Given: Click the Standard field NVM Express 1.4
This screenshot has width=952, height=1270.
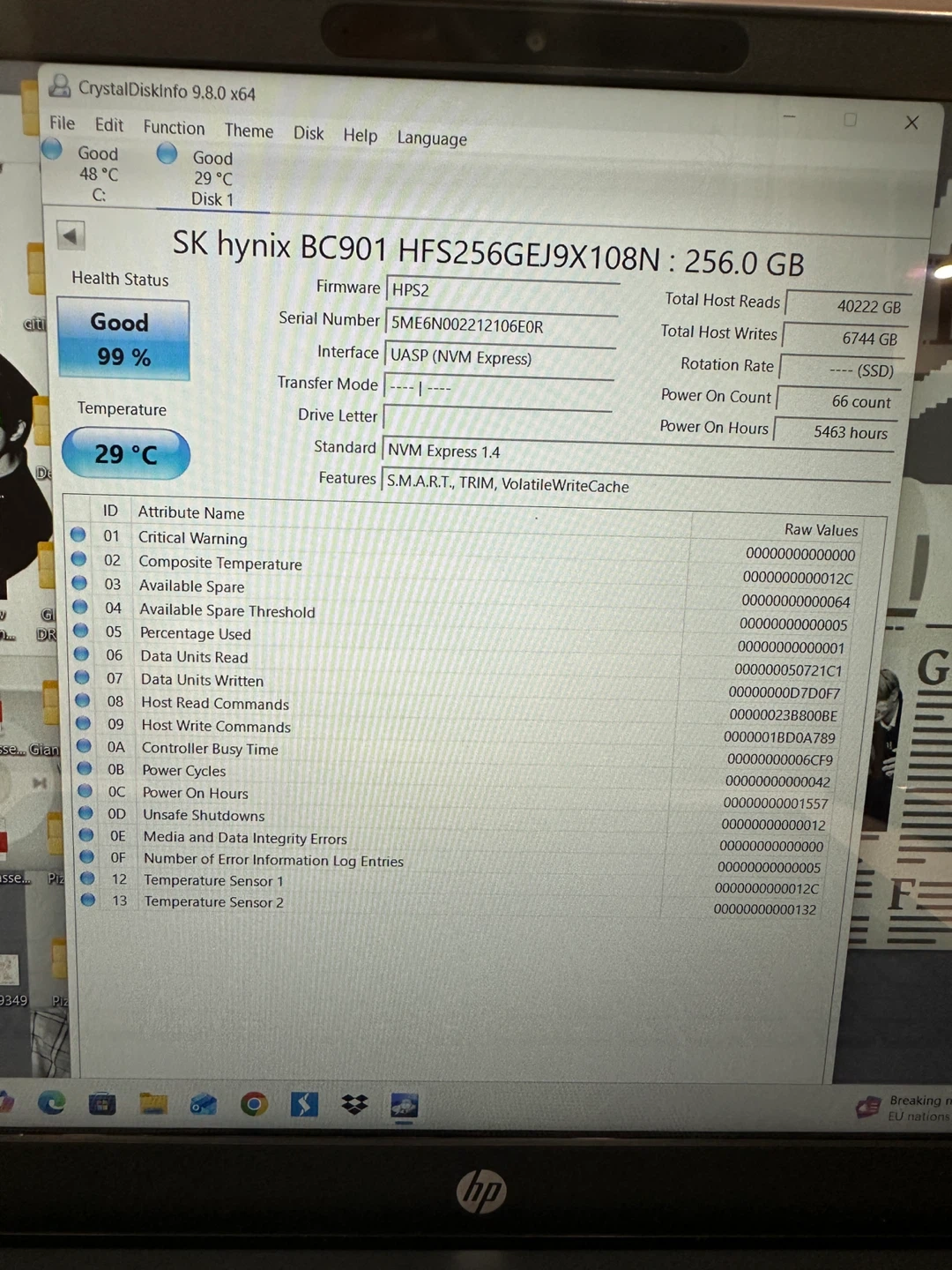Looking at the screenshot, I should pos(637,455).
